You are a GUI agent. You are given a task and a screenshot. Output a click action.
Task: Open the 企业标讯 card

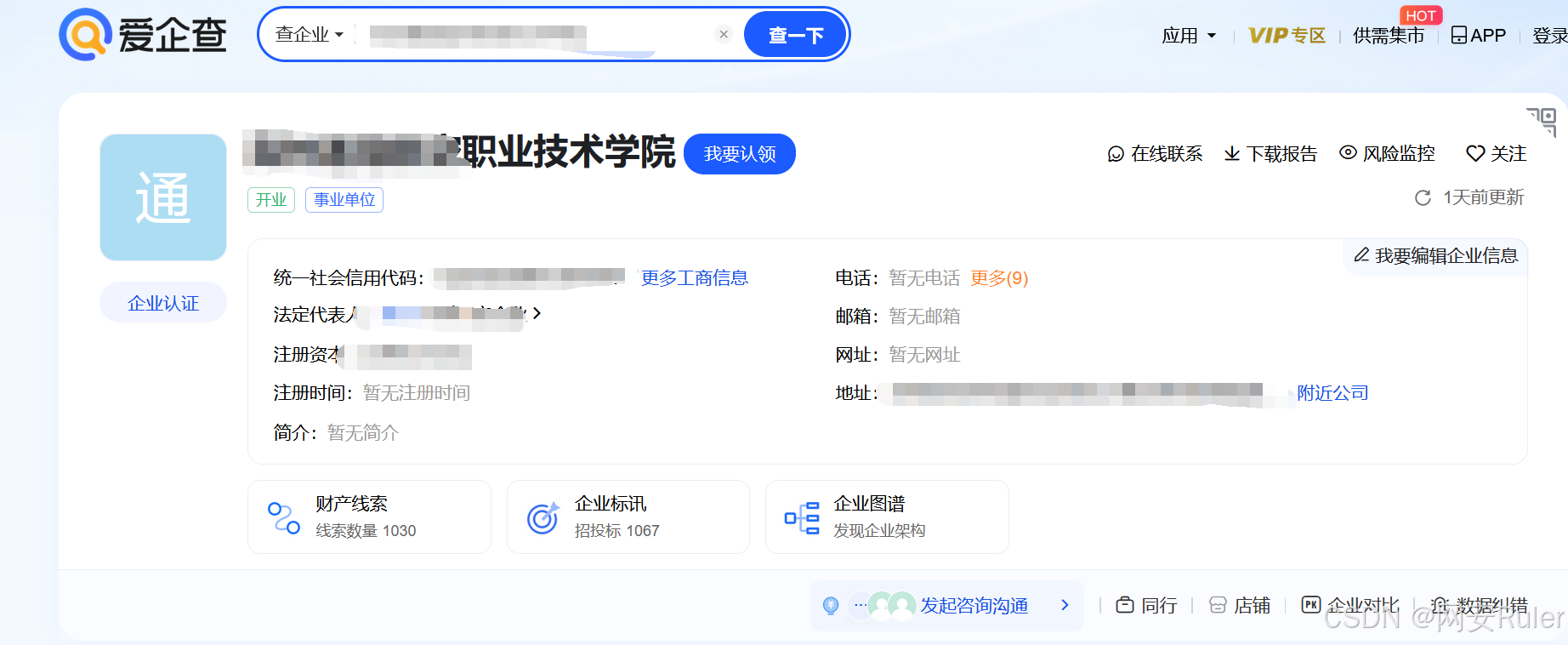click(628, 517)
